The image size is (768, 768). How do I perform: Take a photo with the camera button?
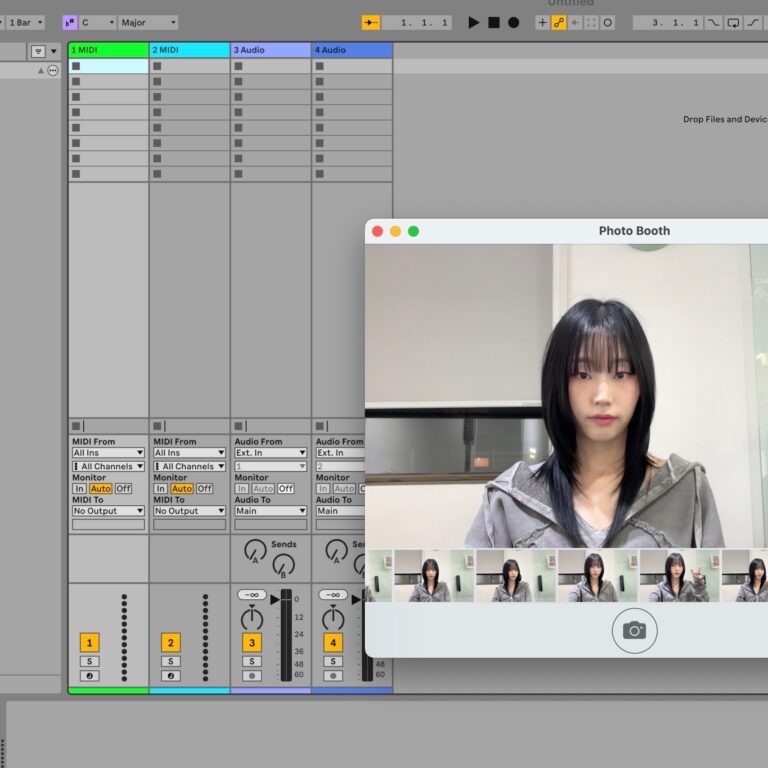point(634,630)
